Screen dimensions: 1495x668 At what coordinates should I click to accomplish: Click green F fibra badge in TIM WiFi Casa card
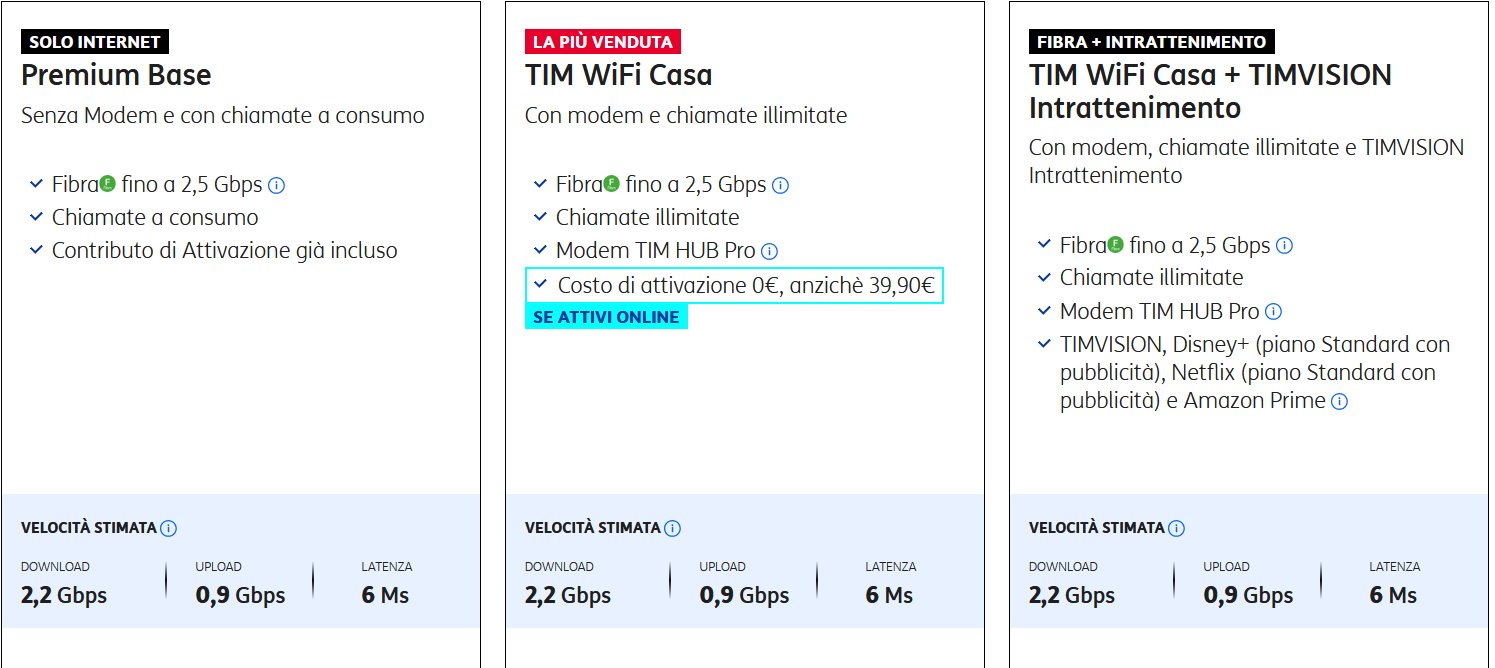(x=612, y=183)
